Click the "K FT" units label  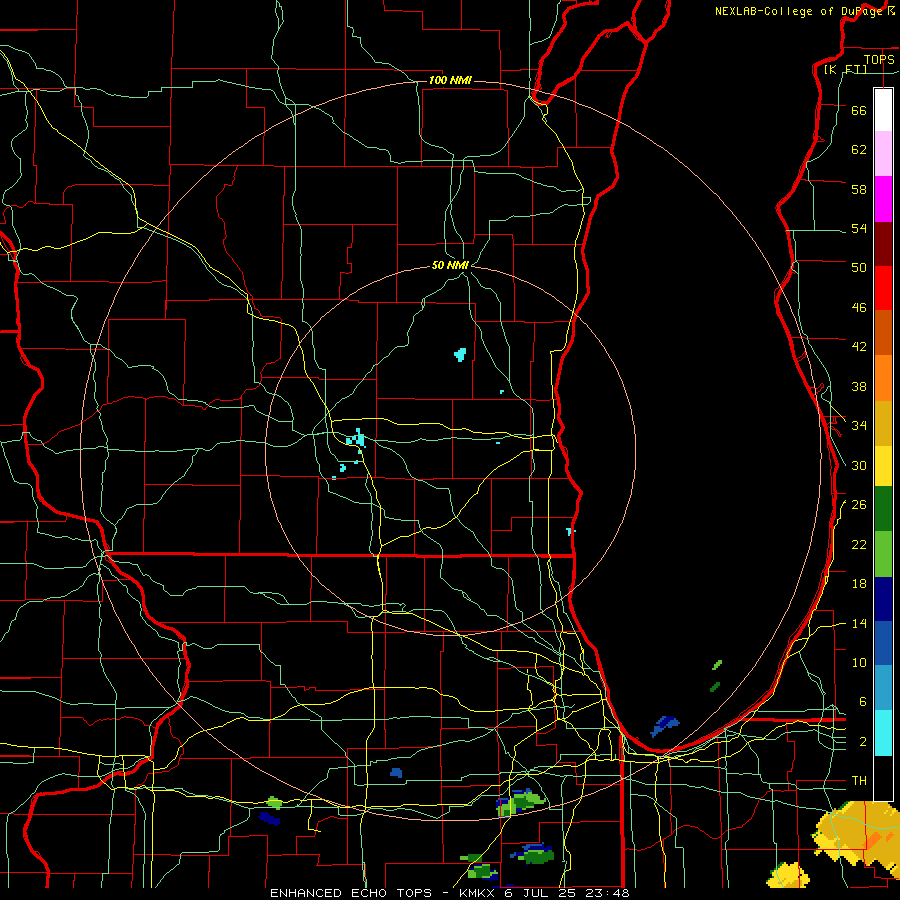(845, 70)
